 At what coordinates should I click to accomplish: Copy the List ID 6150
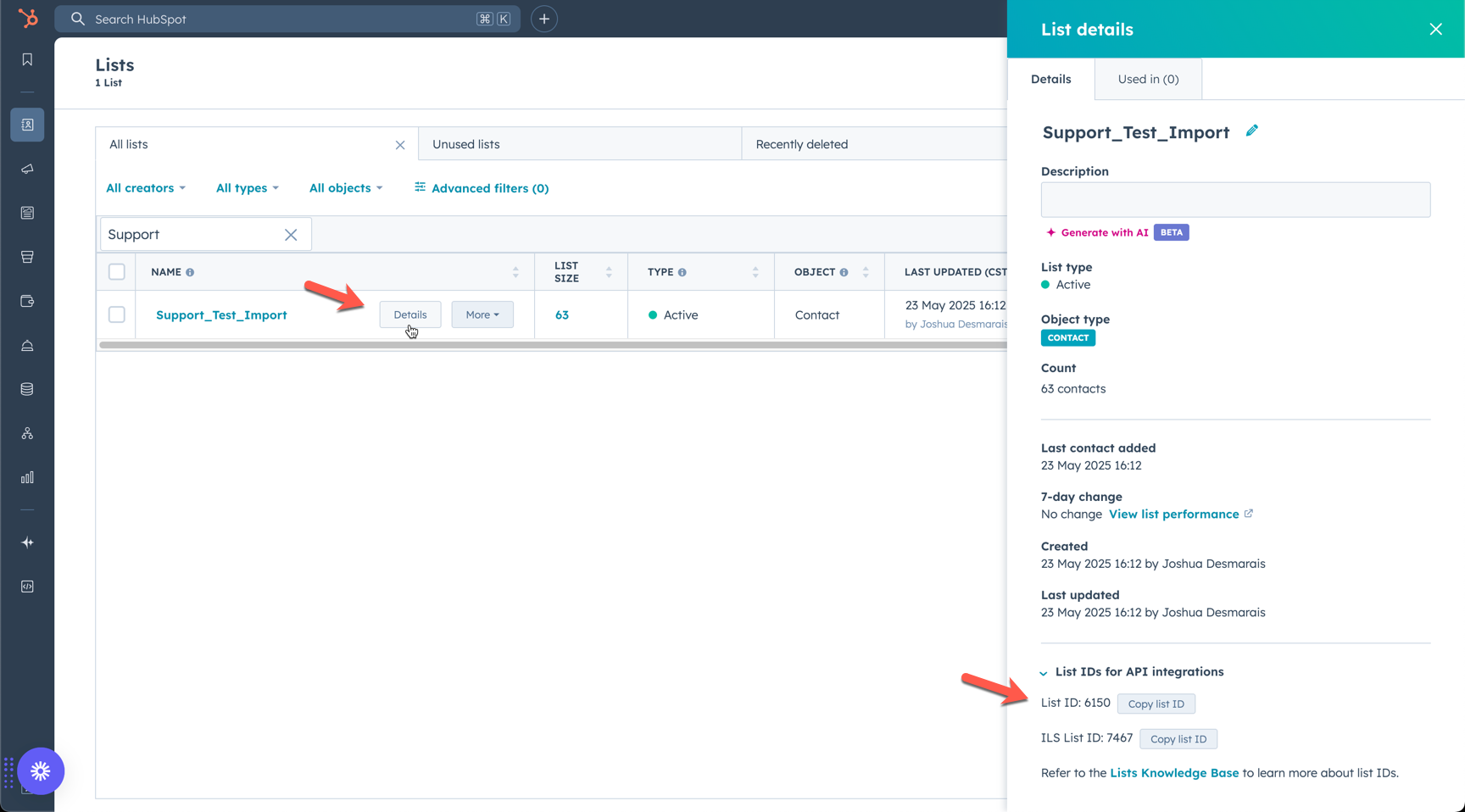tap(1156, 704)
